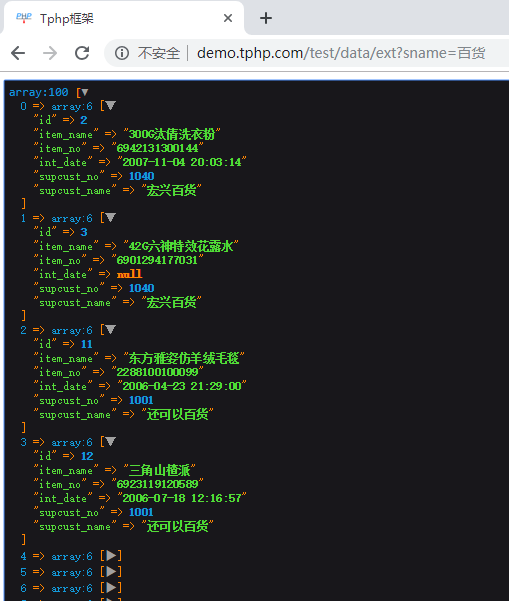Go back using the browser back arrow
509x601 pixels.
[x=18, y=53]
